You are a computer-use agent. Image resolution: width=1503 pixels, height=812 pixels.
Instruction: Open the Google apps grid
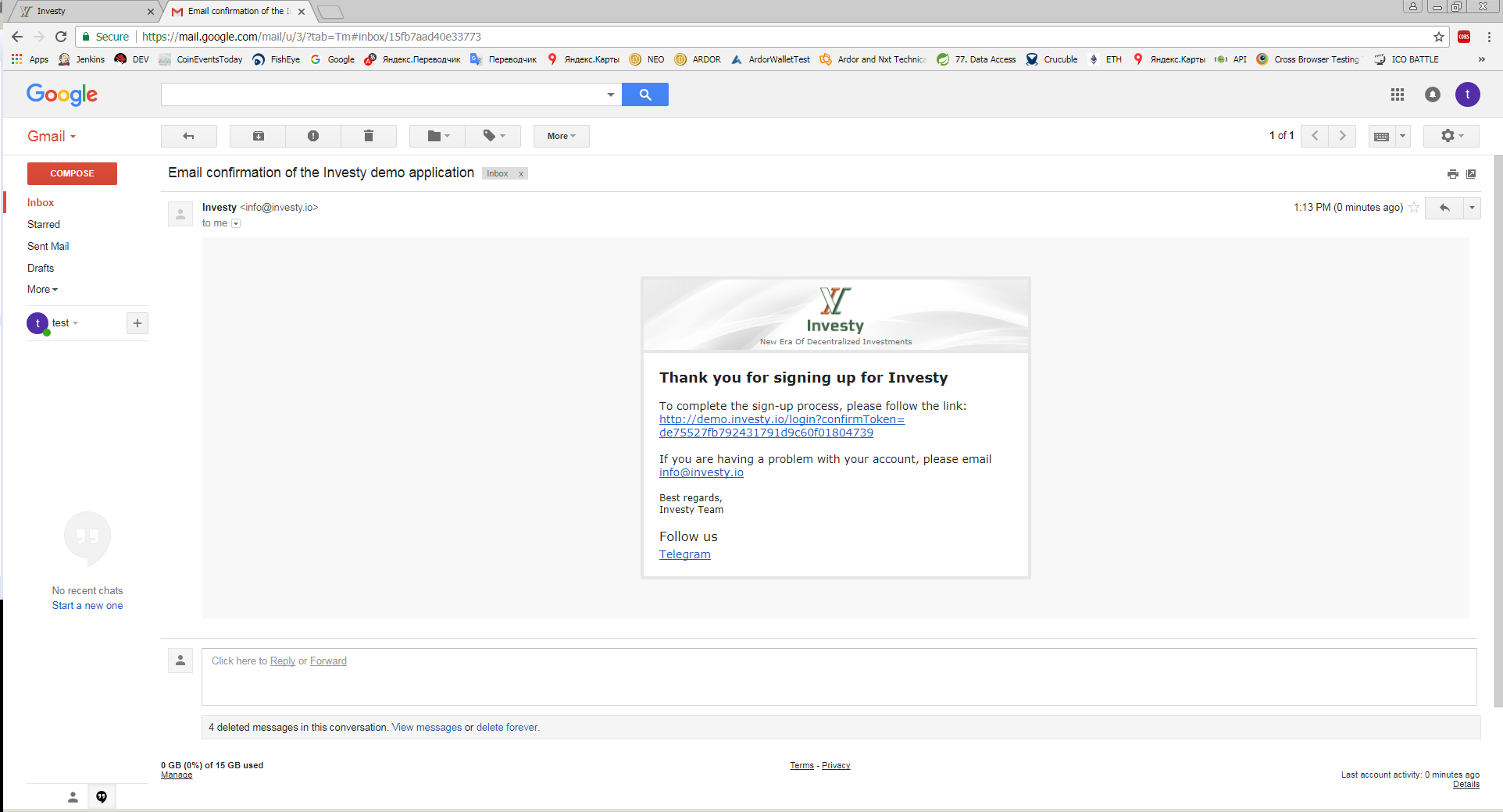(1398, 94)
